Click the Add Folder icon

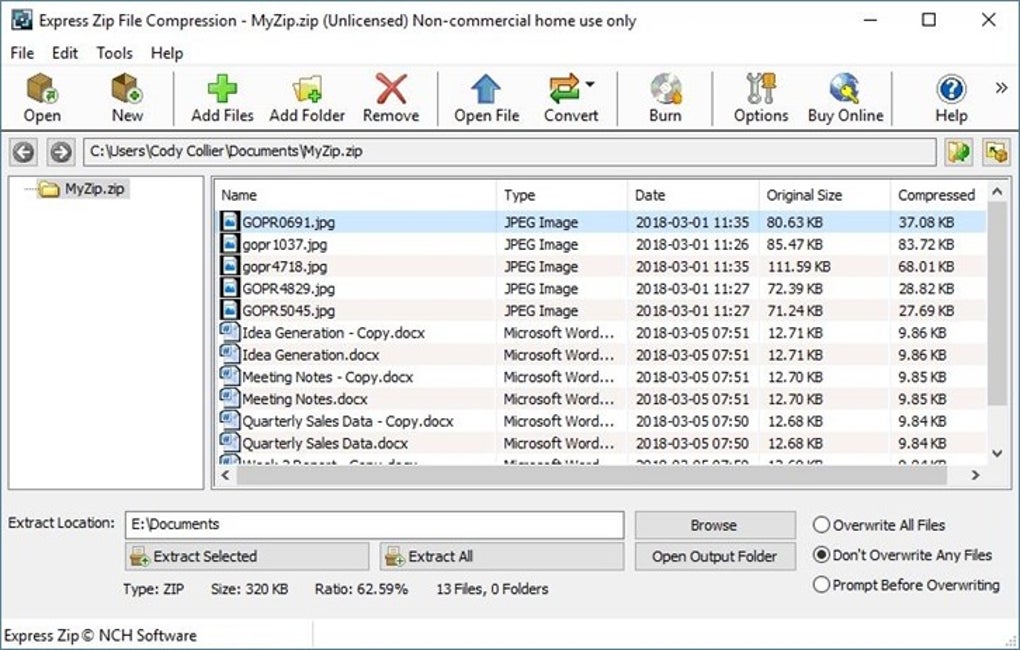pos(306,96)
